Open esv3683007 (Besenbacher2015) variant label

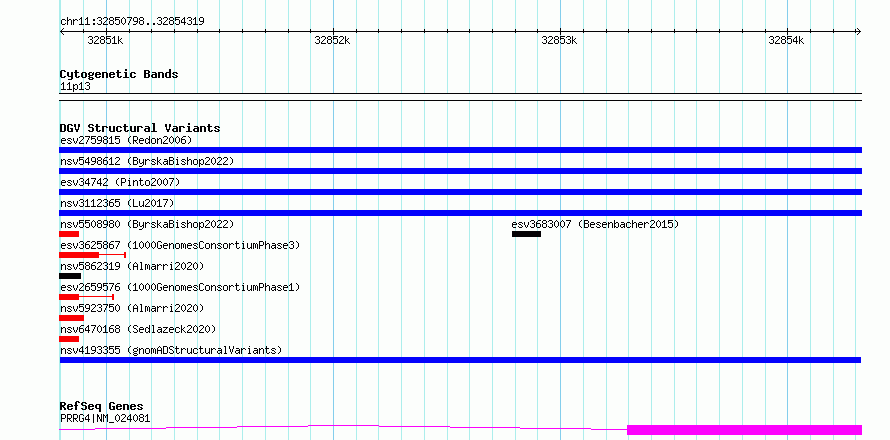pos(595,224)
